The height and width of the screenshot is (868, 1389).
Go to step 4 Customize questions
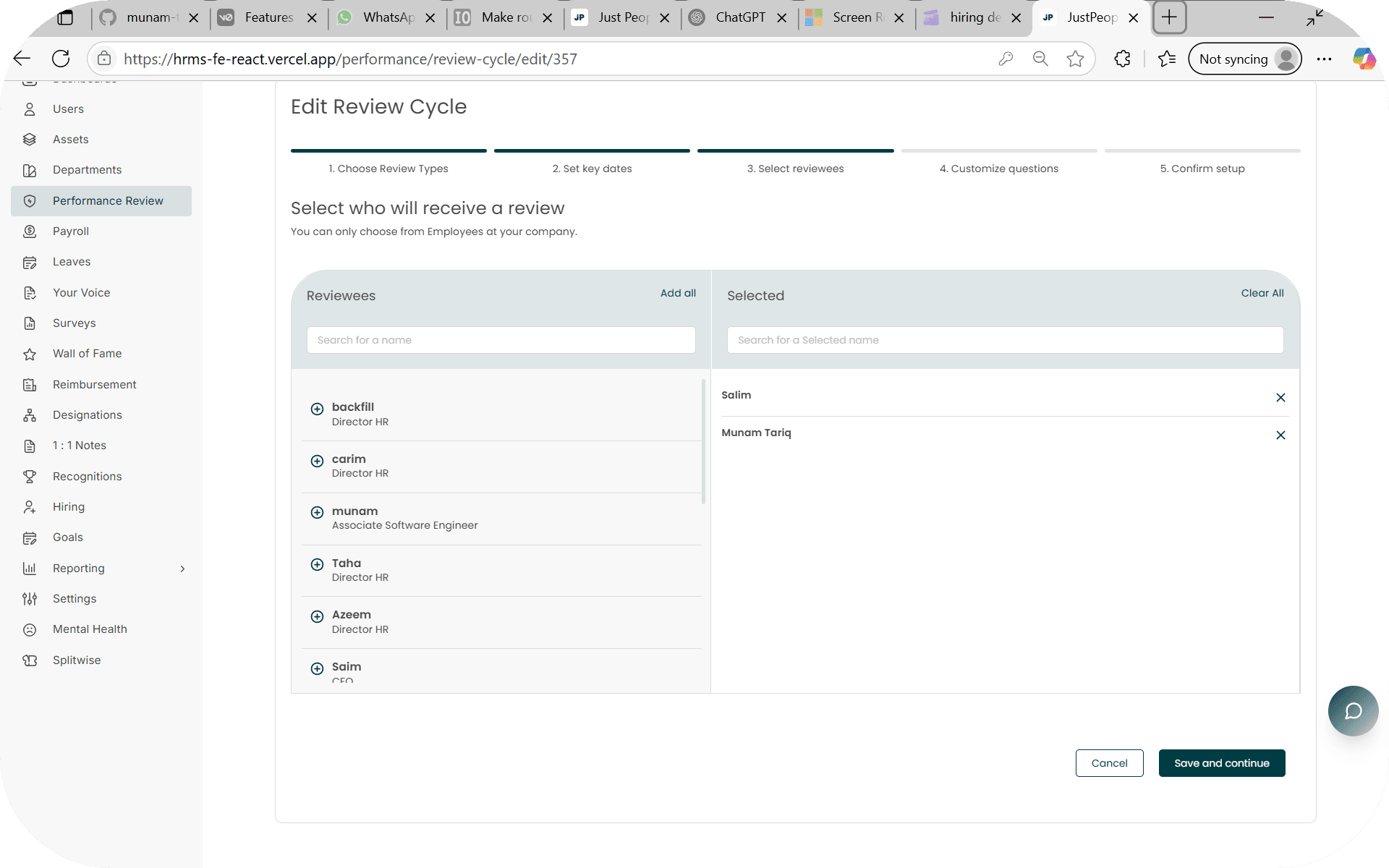pos(998,169)
